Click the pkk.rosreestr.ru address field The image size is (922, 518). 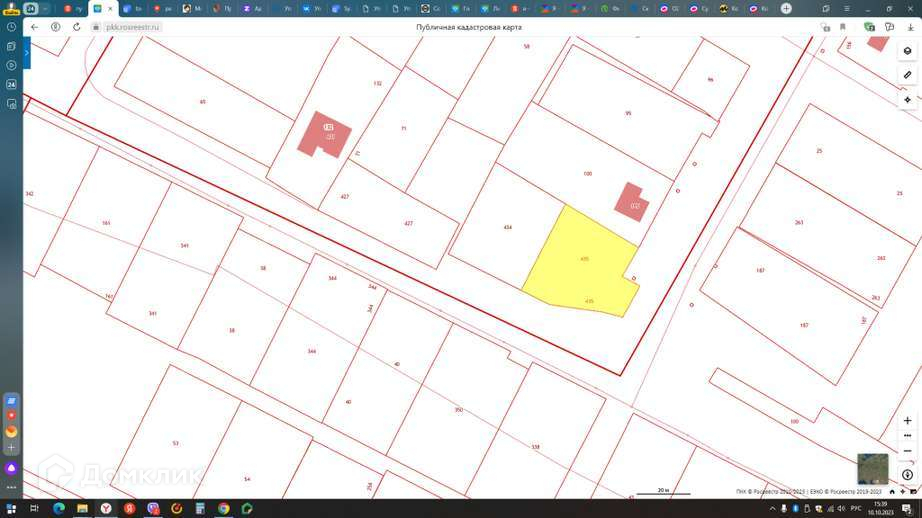coord(132,27)
